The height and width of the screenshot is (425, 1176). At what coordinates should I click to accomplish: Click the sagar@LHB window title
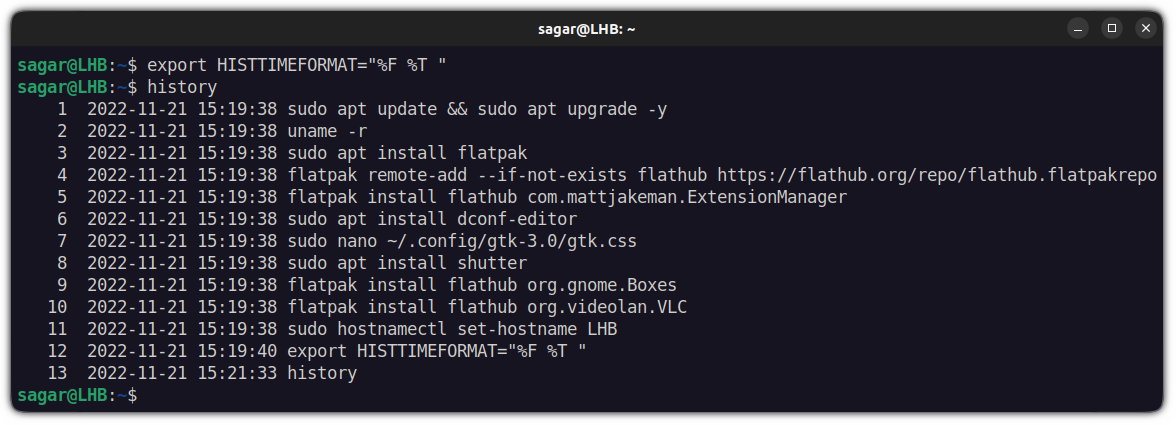click(x=587, y=29)
